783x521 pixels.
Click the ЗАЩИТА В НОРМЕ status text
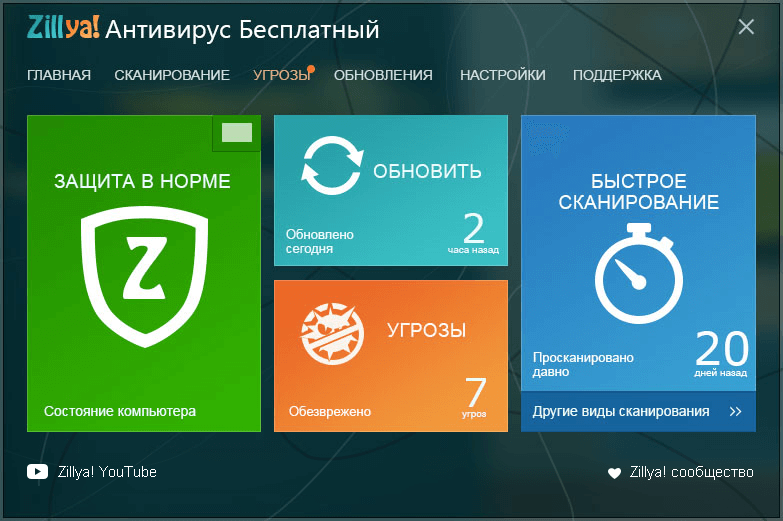pyautogui.click(x=142, y=181)
